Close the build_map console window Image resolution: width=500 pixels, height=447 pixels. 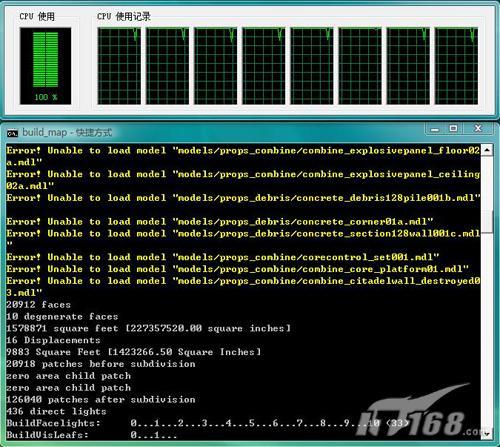[x=478, y=128]
